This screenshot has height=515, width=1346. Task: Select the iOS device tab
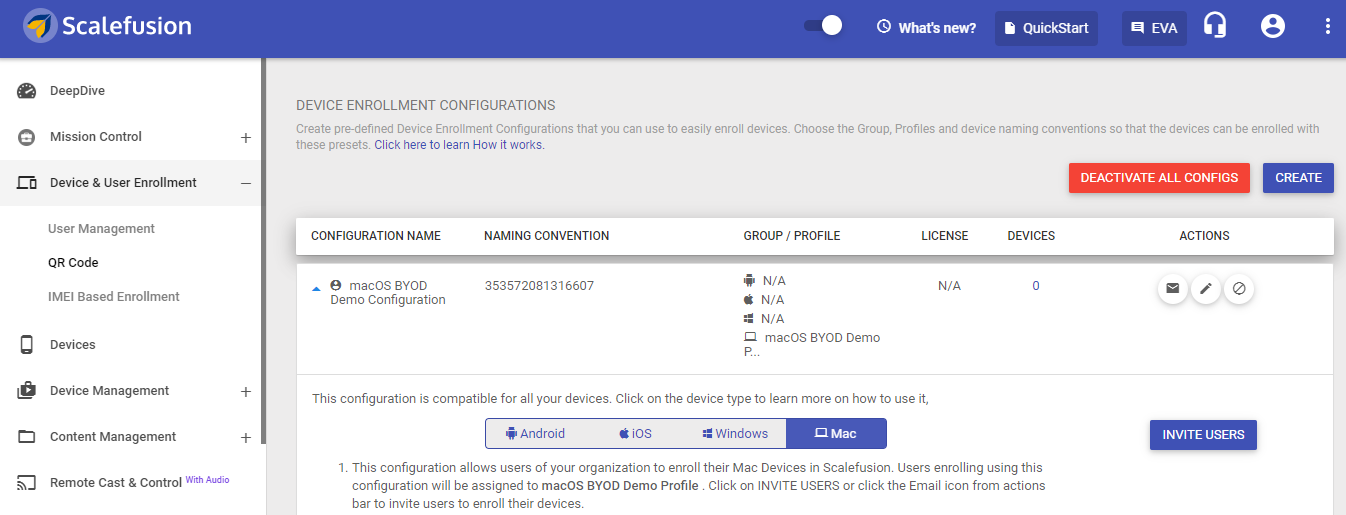(635, 434)
